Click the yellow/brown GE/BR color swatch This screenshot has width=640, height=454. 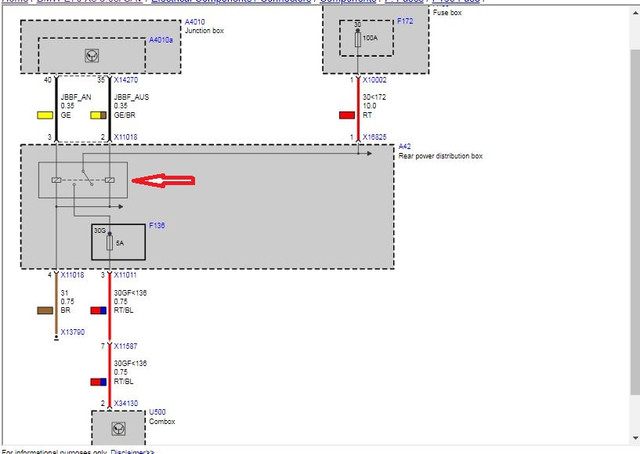98,115
